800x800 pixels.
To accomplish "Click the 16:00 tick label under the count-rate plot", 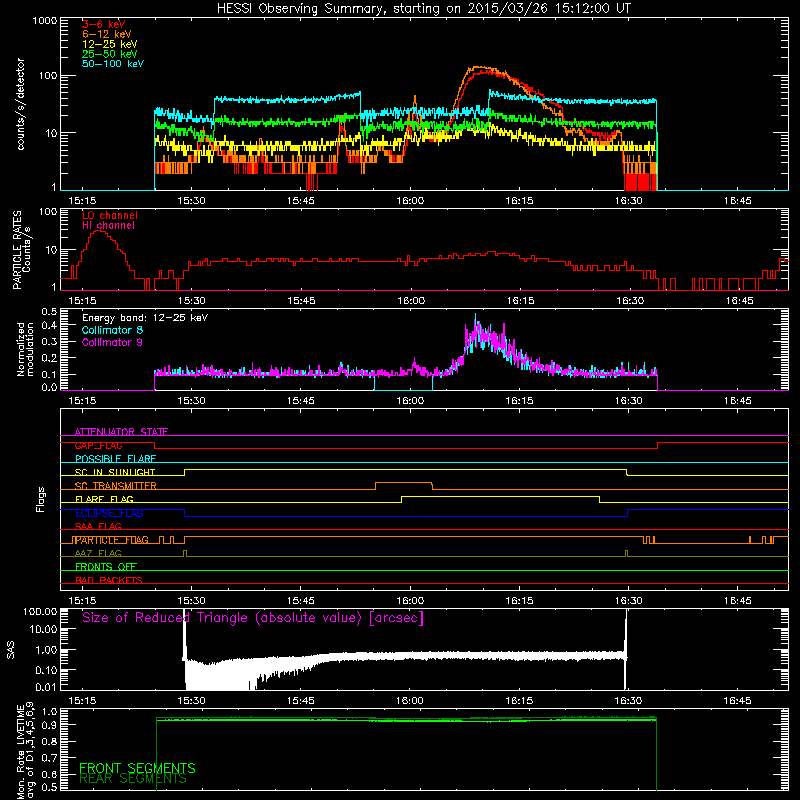I will [410, 201].
